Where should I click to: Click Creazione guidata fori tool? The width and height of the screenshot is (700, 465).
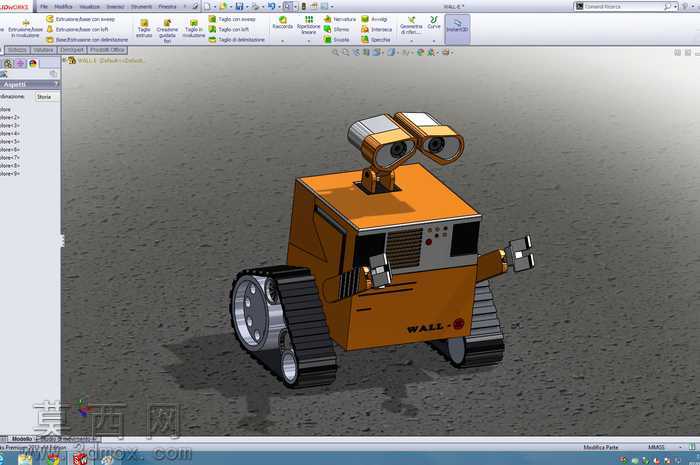pyautogui.click(x=167, y=30)
